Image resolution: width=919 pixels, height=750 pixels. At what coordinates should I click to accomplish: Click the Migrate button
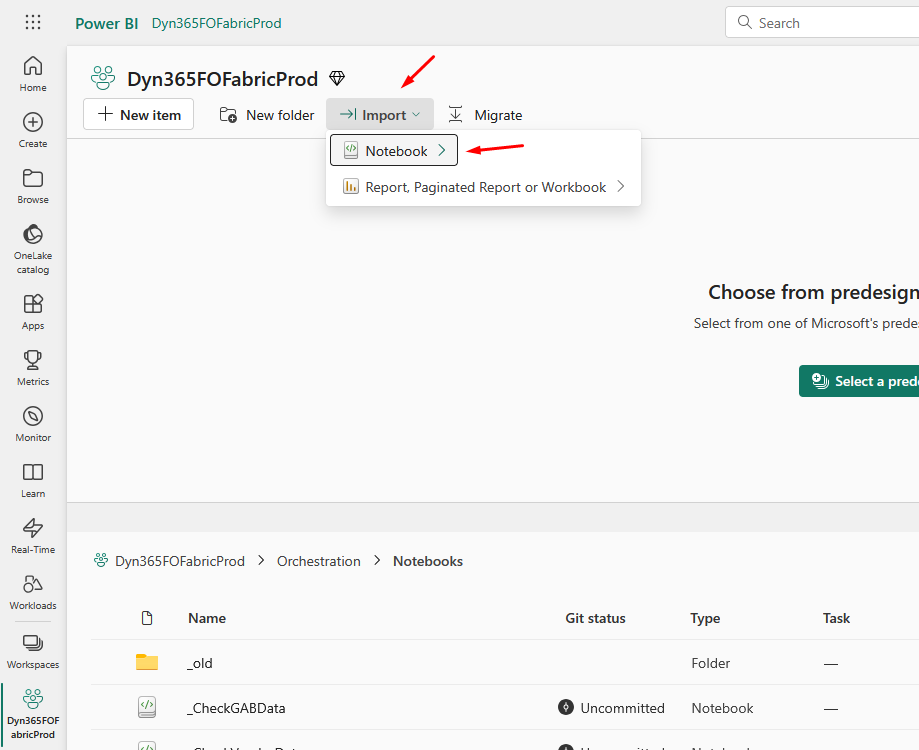pos(485,115)
